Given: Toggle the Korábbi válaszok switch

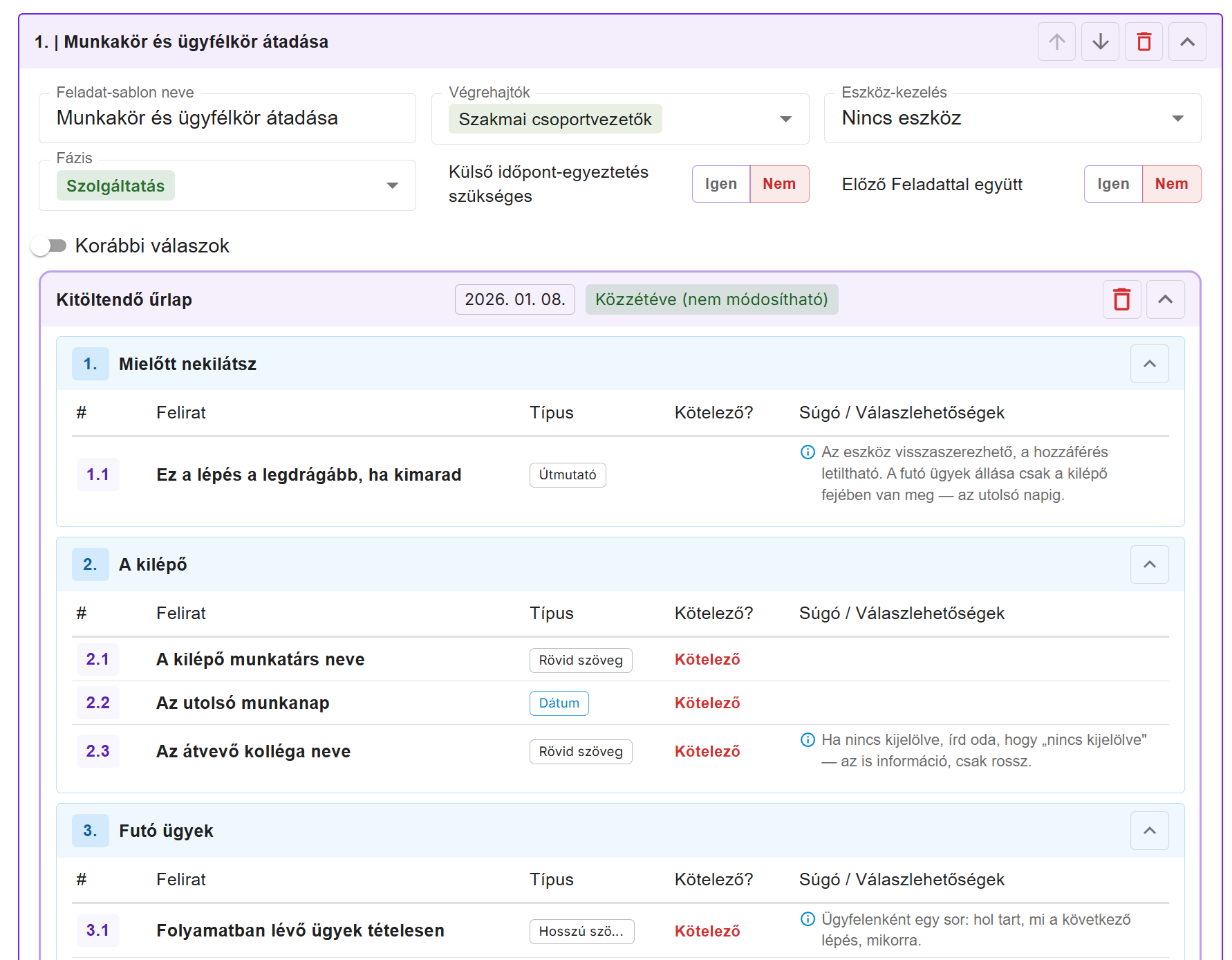Looking at the screenshot, I should [x=48, y=246].
